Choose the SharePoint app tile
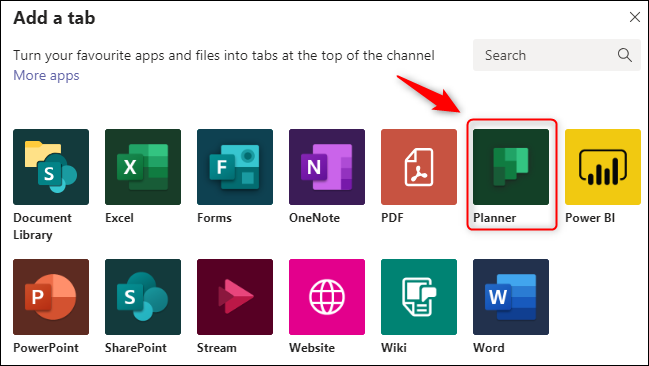The image size is (649, 366). point(143,297)
